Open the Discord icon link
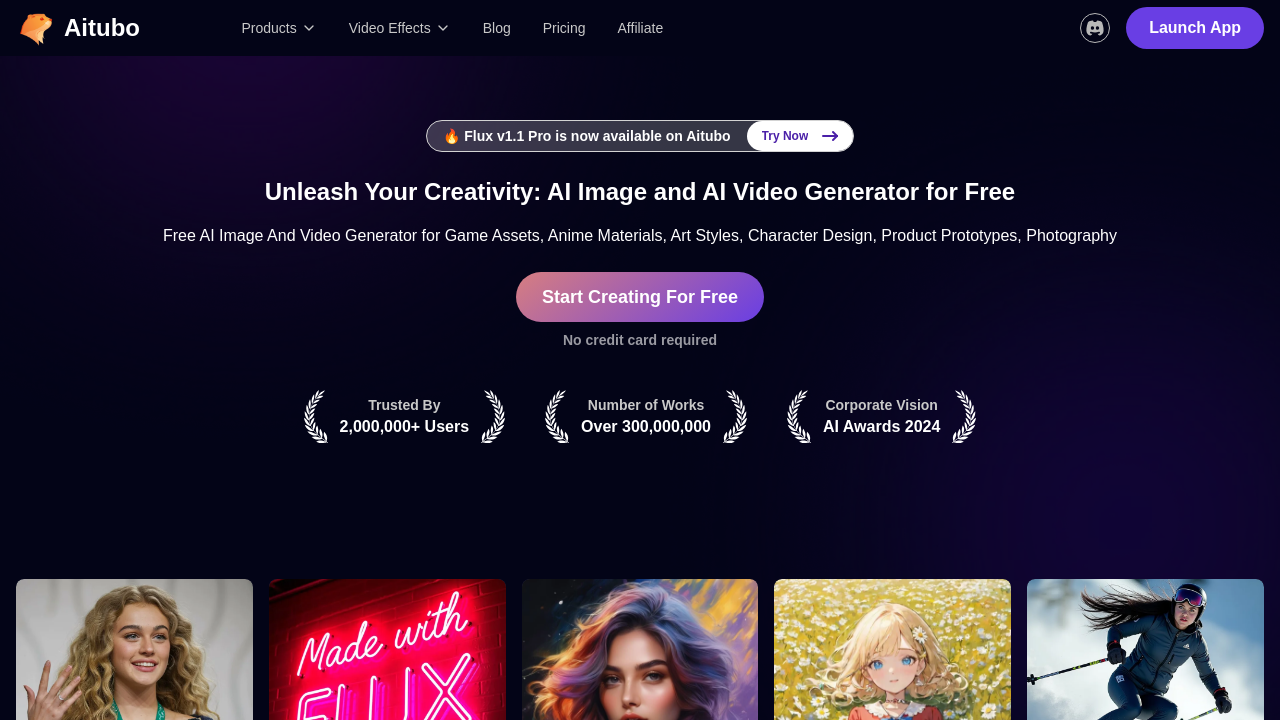Image resolution: width=1280 pixels, height=720 pixels. [x=1095, y=28]
